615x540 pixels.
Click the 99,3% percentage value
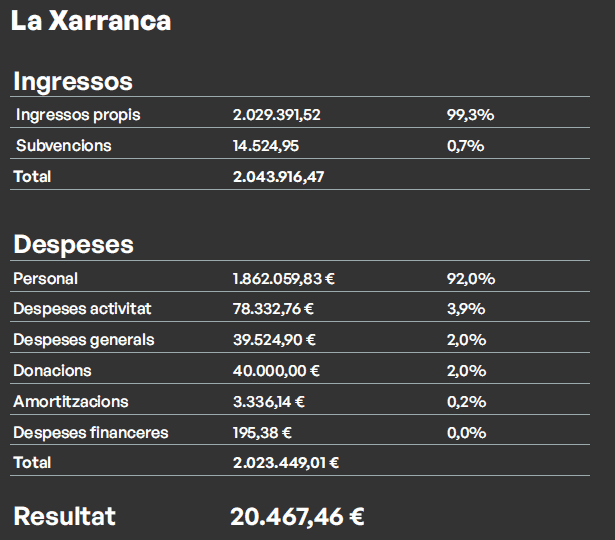[x=470, y=115]
